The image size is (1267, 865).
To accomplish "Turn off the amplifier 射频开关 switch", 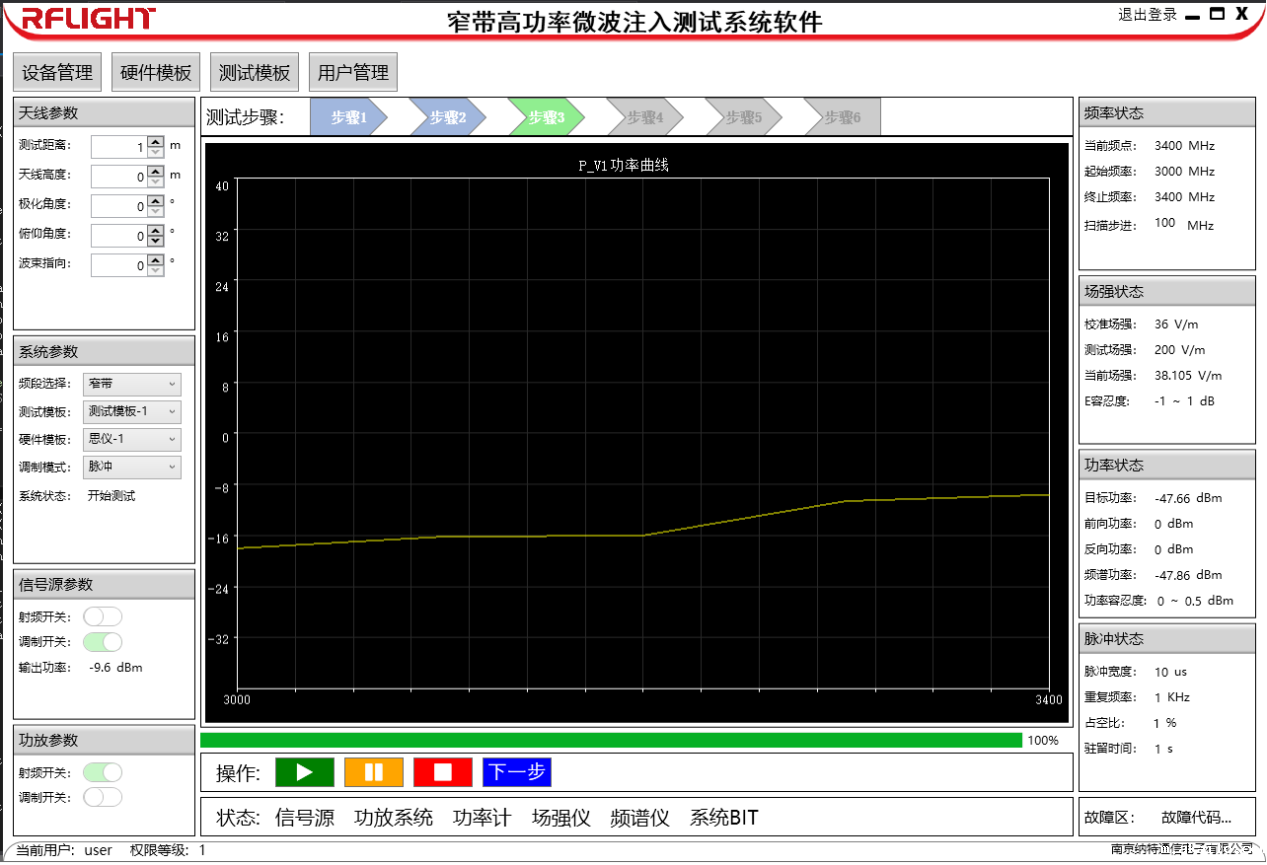I will click(x=102, y=772).
